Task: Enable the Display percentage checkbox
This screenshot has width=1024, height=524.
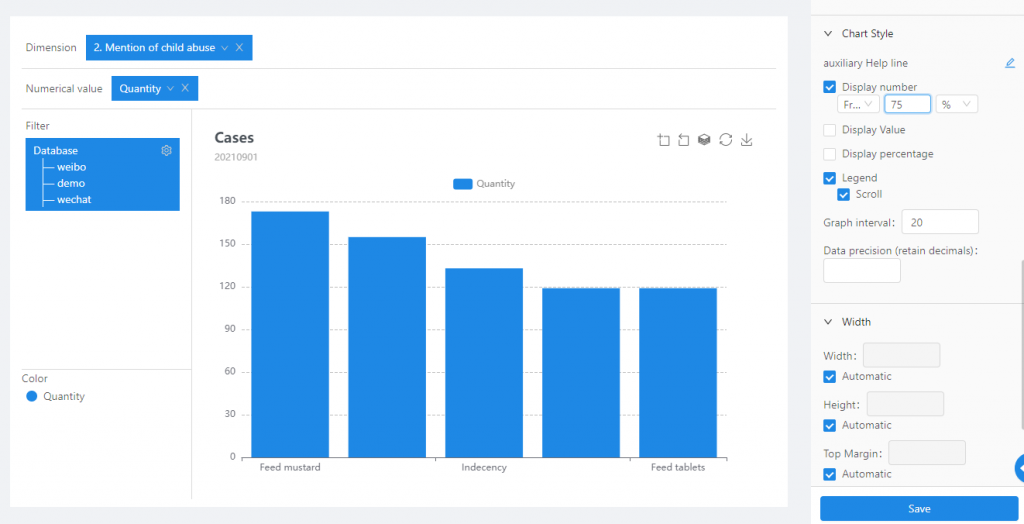Action: [x=830, y=154]
